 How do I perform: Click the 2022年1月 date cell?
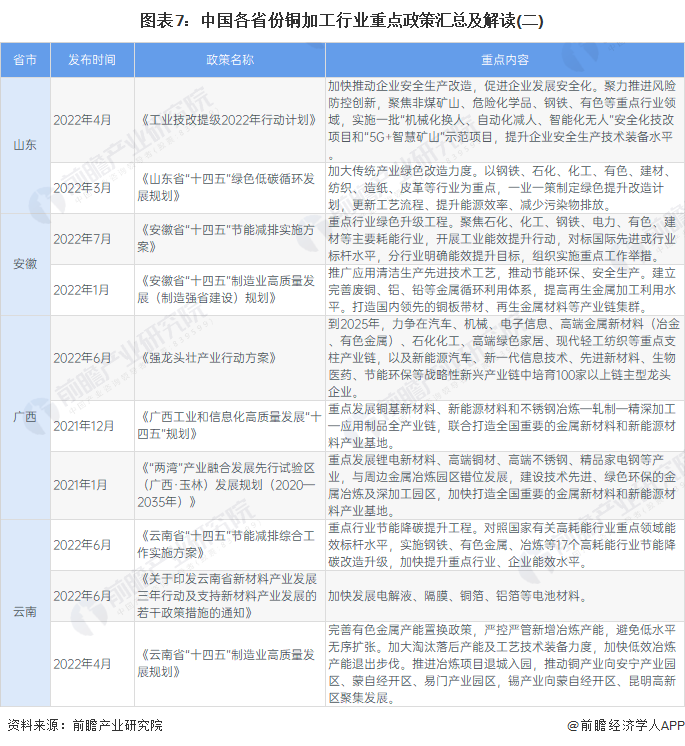81,290
